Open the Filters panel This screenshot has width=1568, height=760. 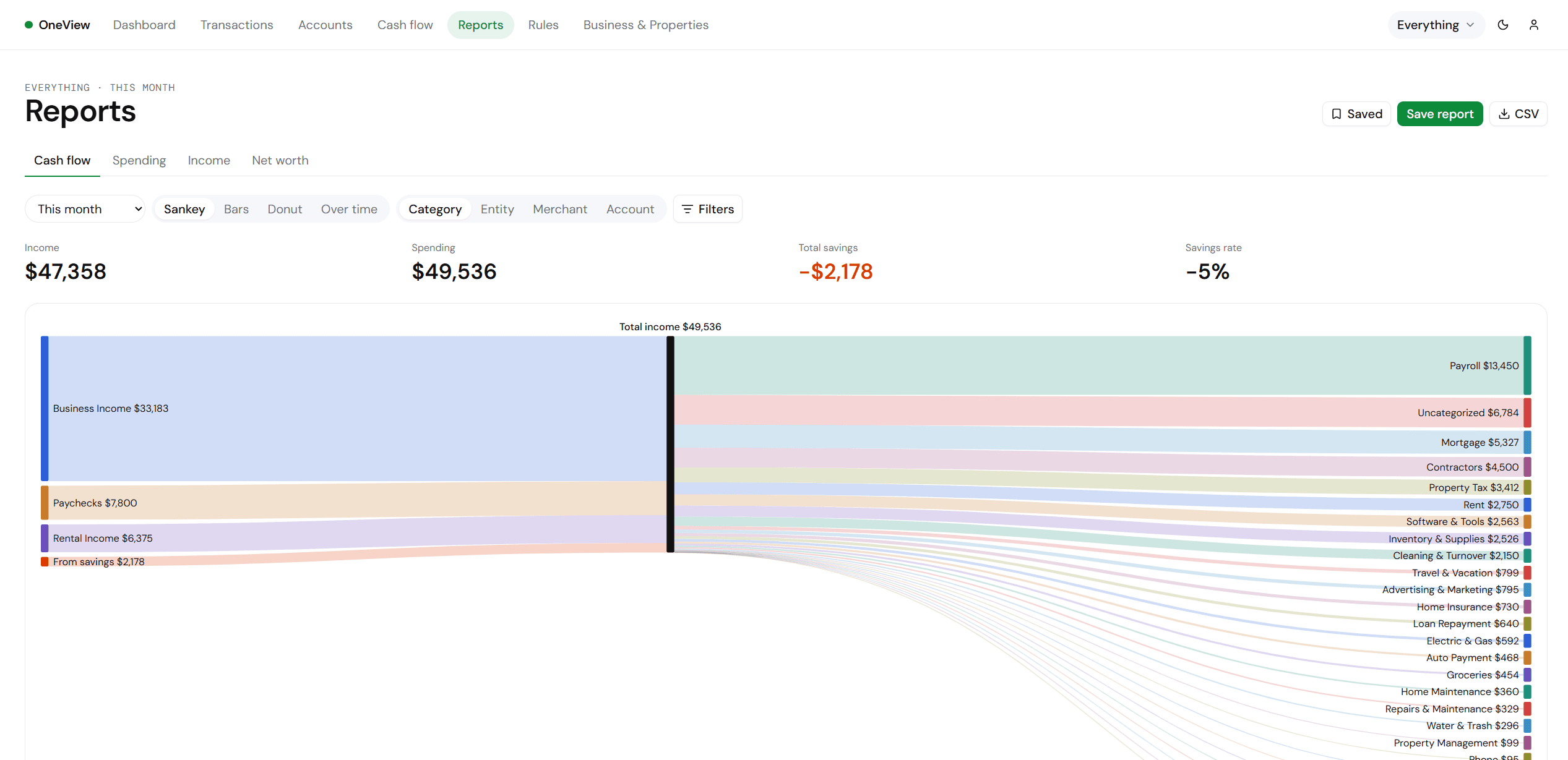pos(707,209)
